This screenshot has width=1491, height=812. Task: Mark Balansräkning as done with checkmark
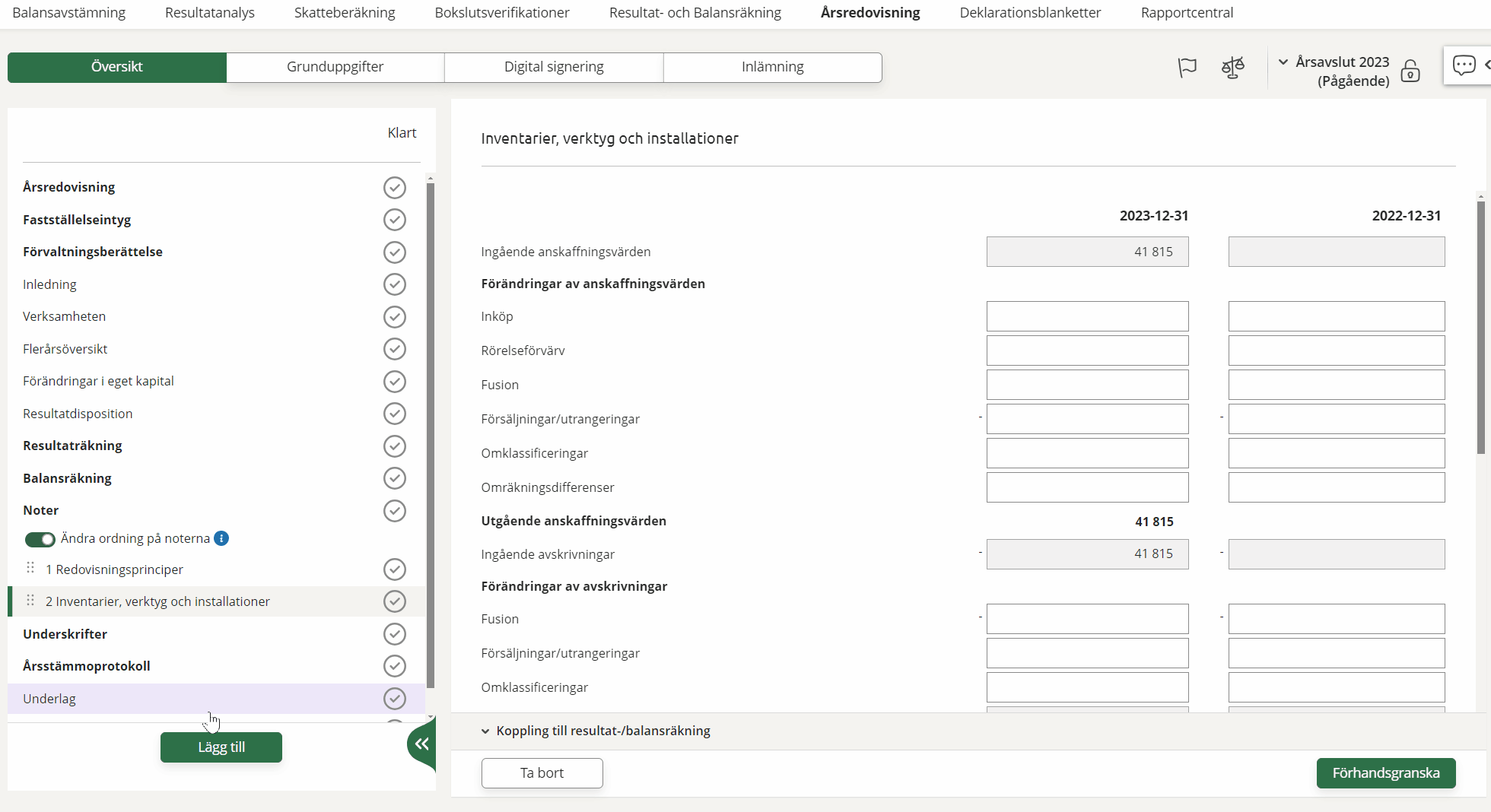click(x=394, y=478)
